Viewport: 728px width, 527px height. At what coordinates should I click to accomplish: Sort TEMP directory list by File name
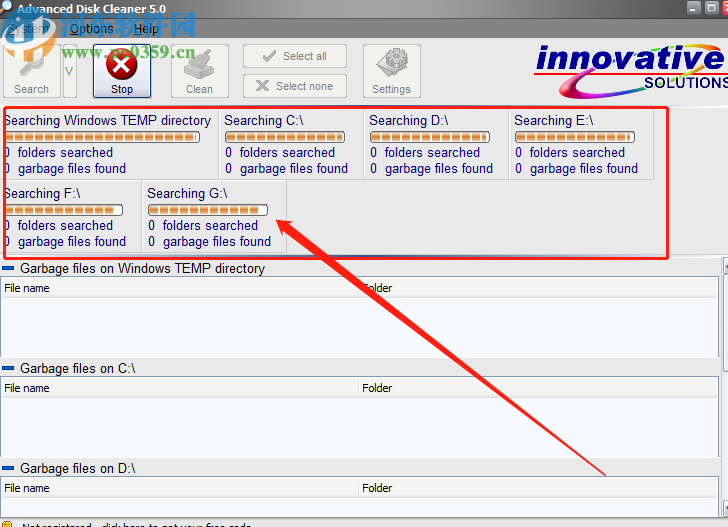pyautogui.click(x=180, y=288)
